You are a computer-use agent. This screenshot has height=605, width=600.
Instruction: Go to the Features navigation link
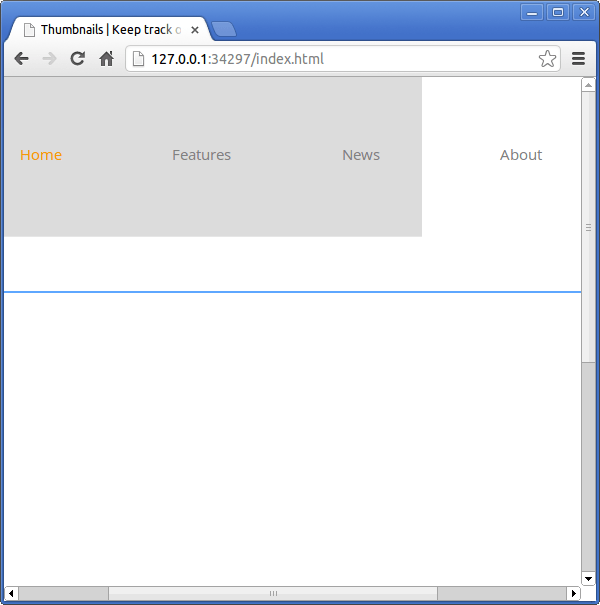click(201, 155)
